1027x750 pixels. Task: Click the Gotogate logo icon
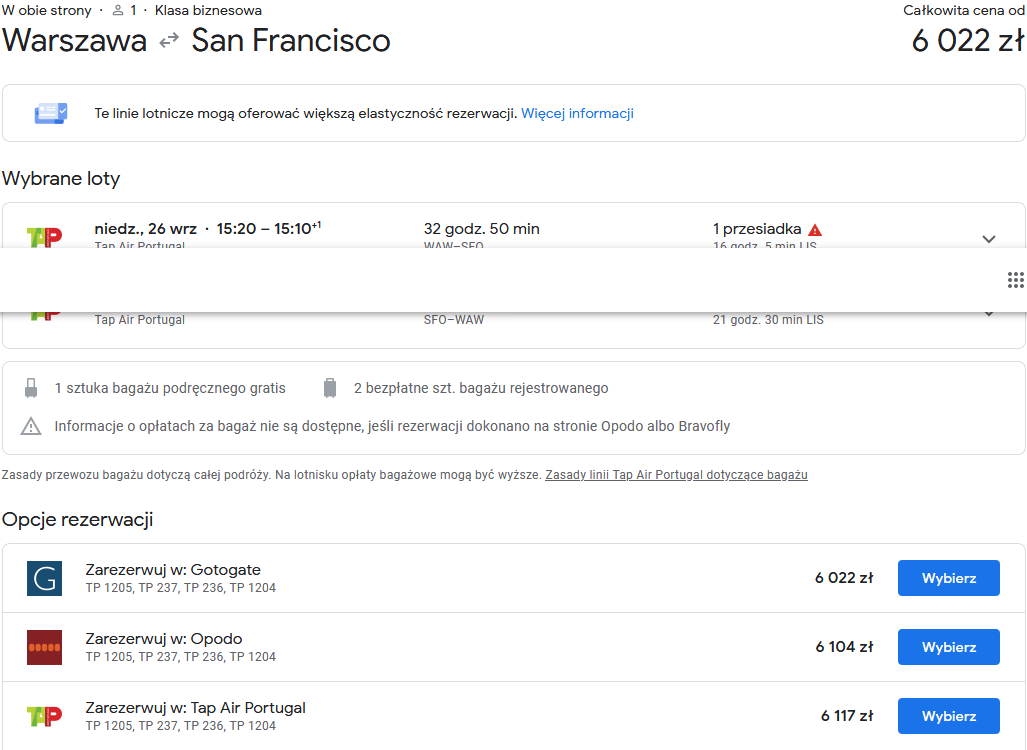pos(45,578)
